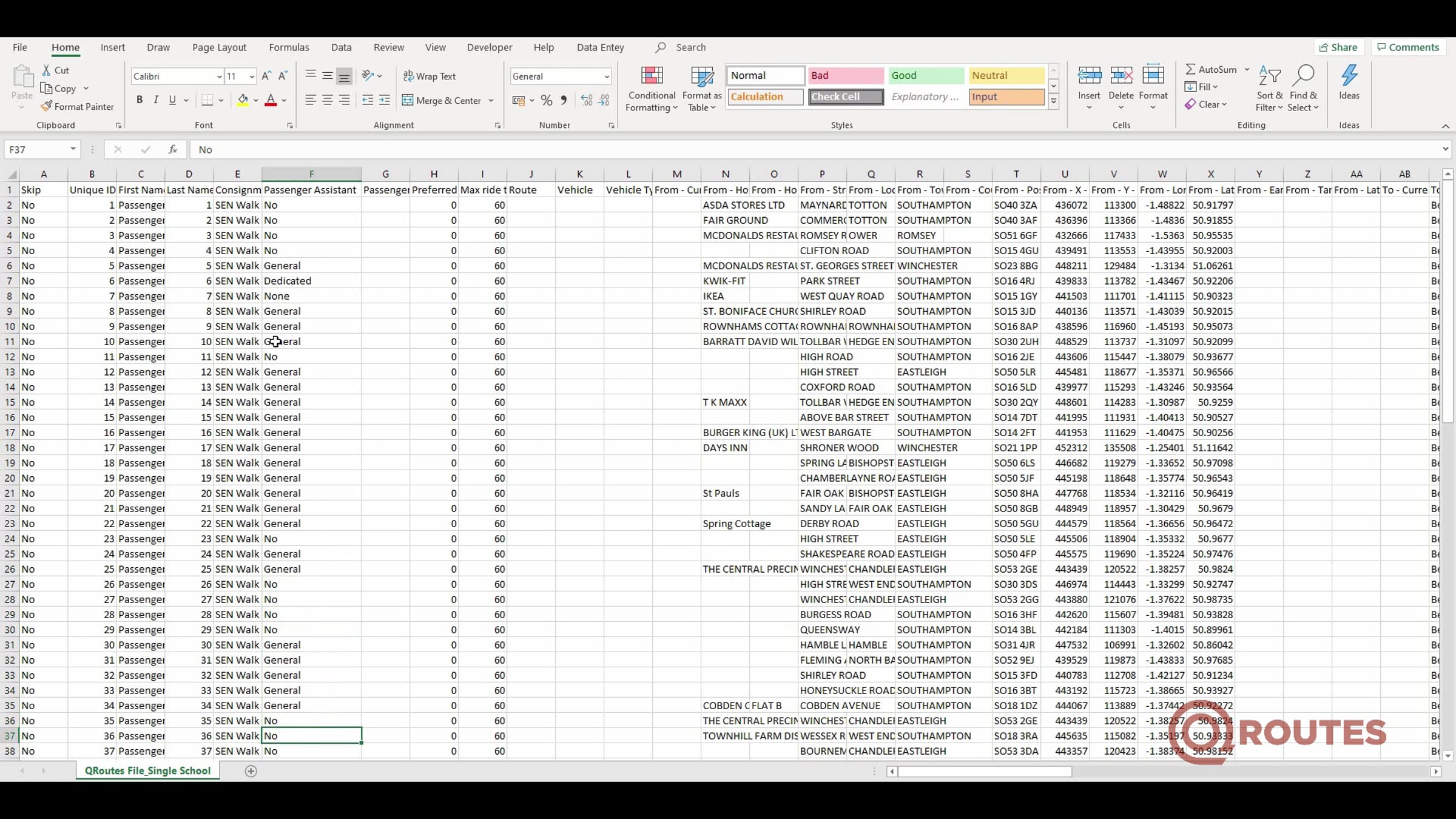
Task: Click the Delete cells icon
Action: pyautogui.click(x=1121, y=76)
